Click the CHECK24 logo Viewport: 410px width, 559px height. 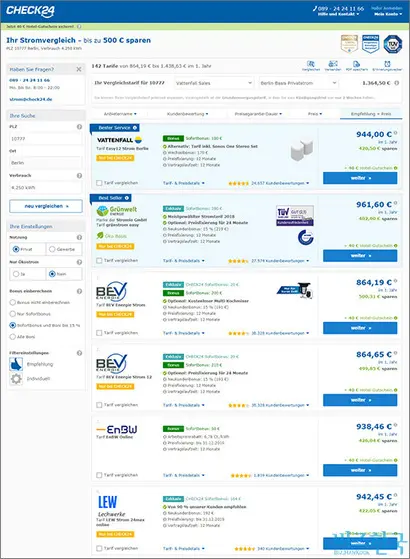pyautogui.click(x=30, y=11)
